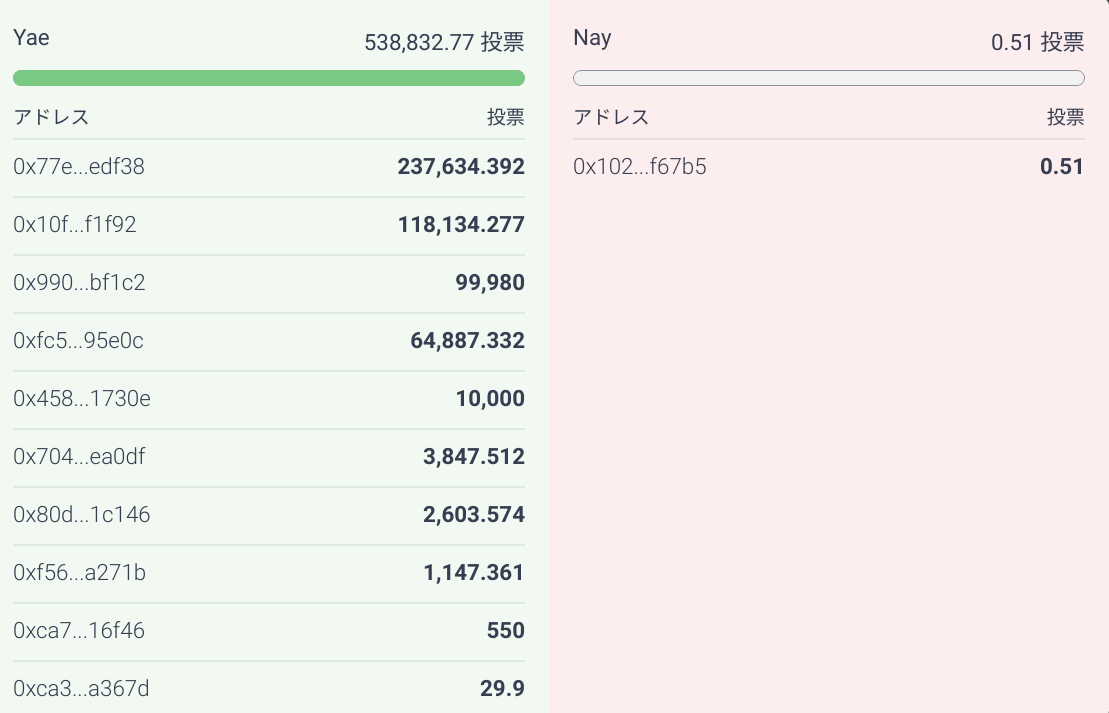Select the Nay vote amount 0.51 in table
1109x713 pixels.
(x=1062, y=166)
